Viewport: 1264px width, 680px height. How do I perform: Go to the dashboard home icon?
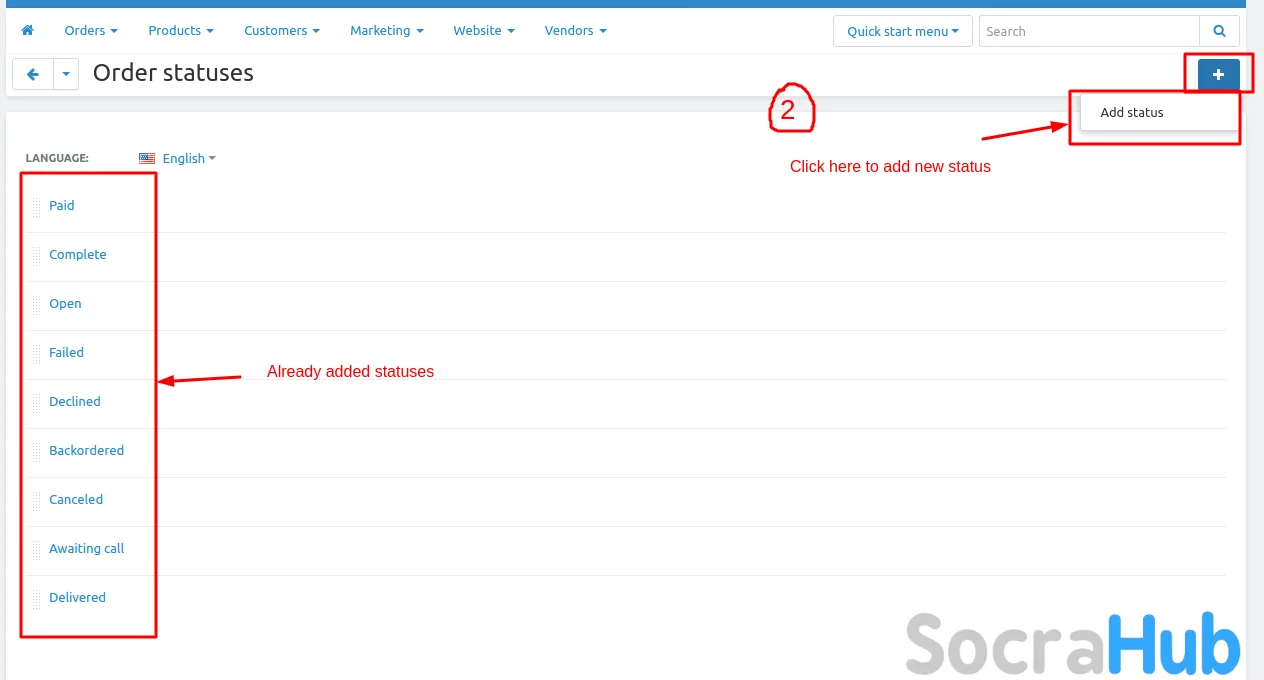point(28,31)
